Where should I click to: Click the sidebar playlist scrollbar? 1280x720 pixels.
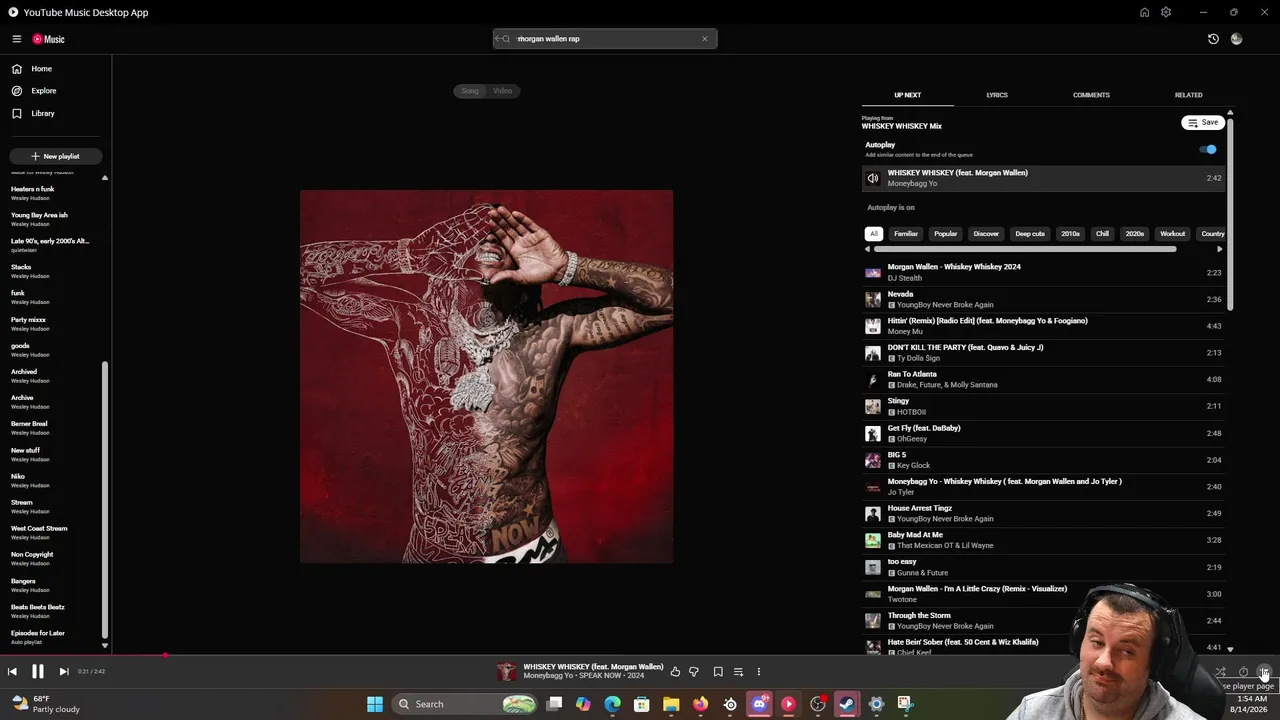104,499
